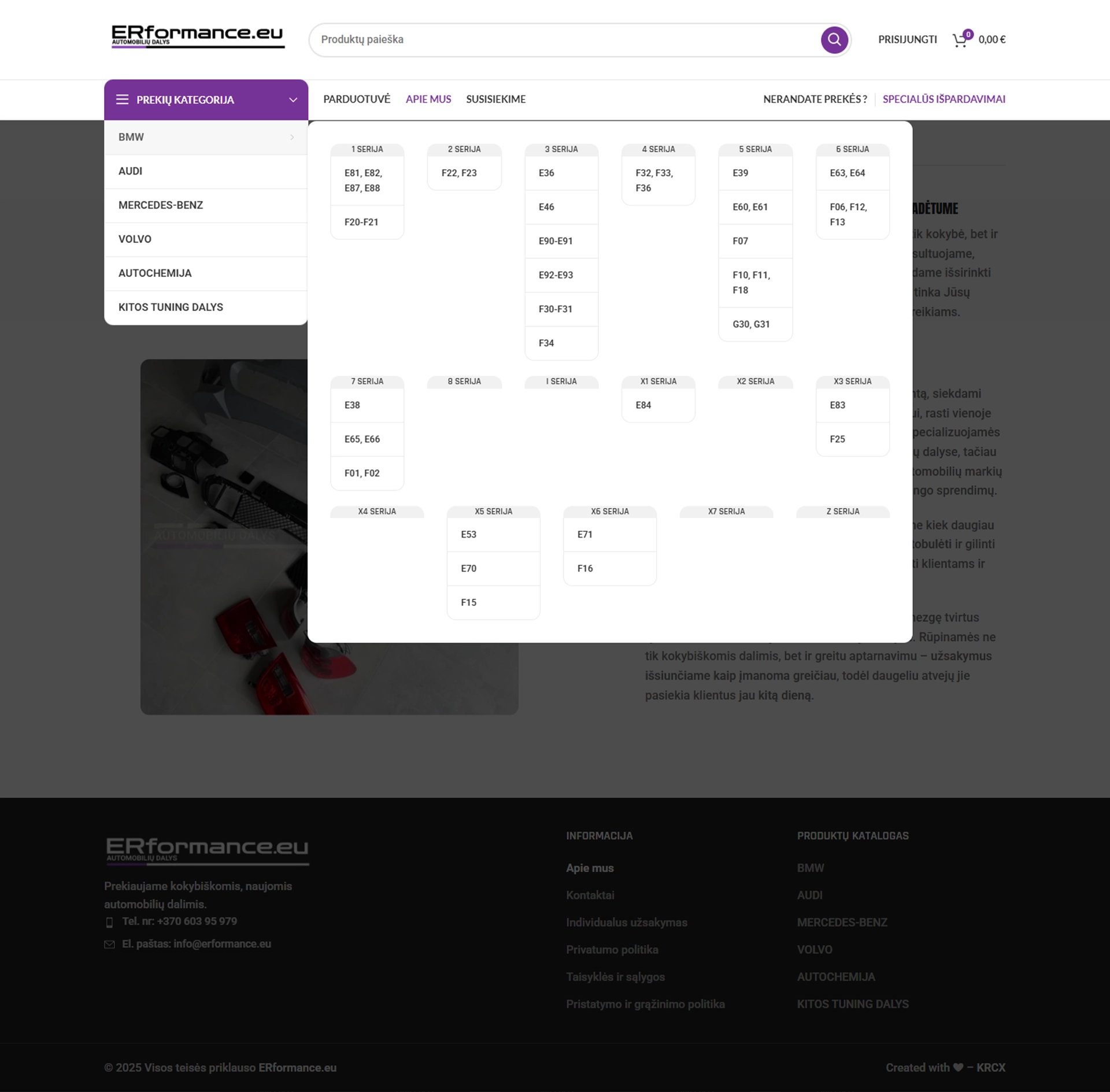Open the X7 SERIJA heading
1110x1092 pixels.
727,512
